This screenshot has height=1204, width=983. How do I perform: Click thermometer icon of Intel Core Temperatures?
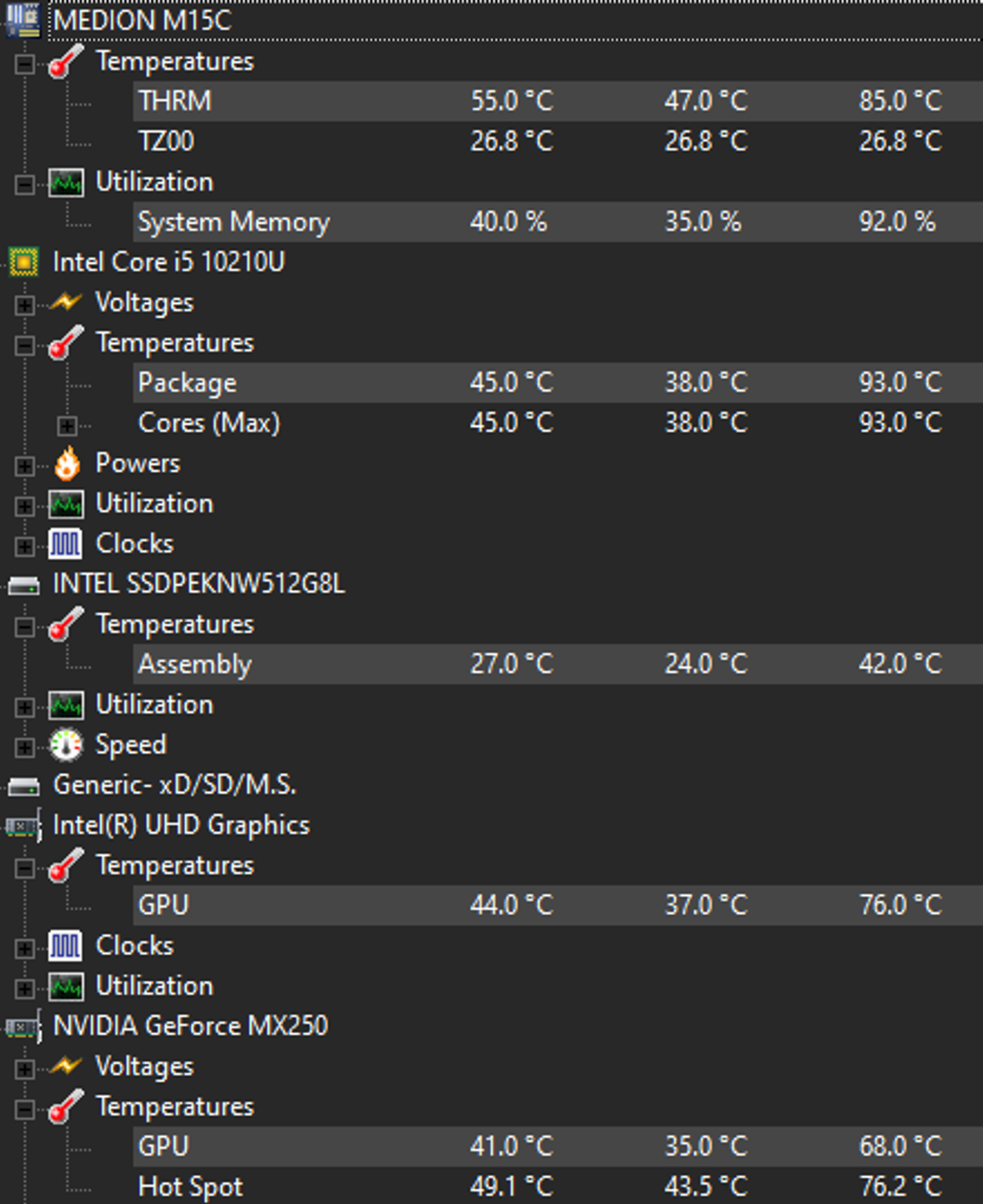point(65,343)
